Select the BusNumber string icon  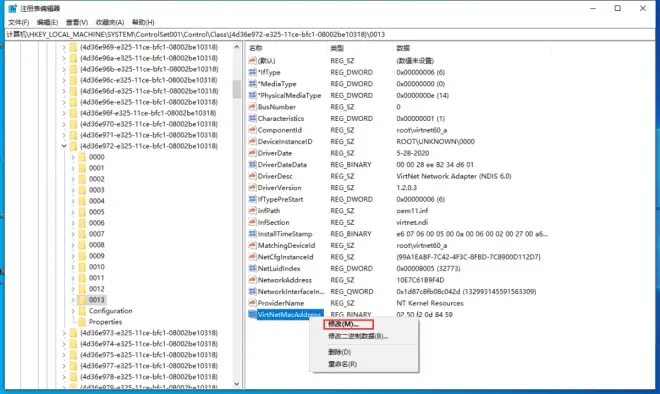(253, 107)
